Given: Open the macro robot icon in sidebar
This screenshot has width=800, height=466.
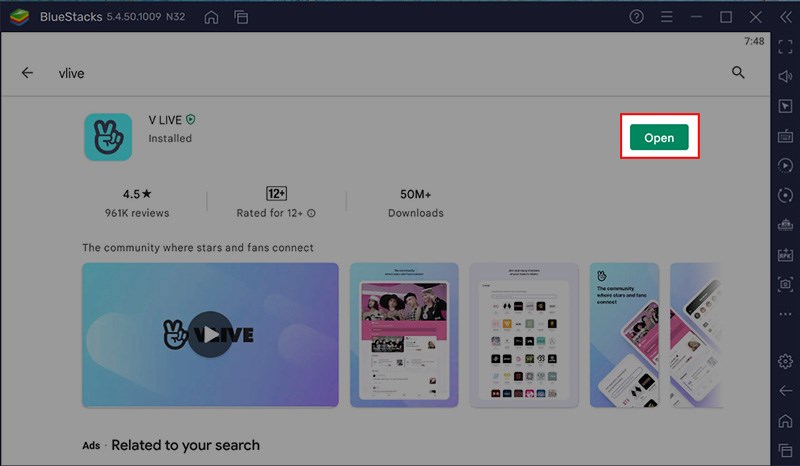Looking at the screenshot, I should (x=785, y=225).
